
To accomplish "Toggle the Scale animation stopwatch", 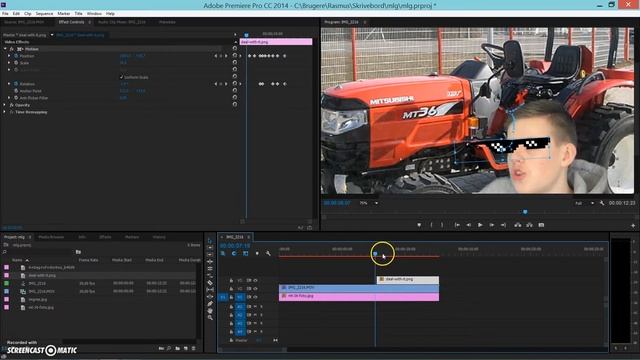I will coord(16,62).
